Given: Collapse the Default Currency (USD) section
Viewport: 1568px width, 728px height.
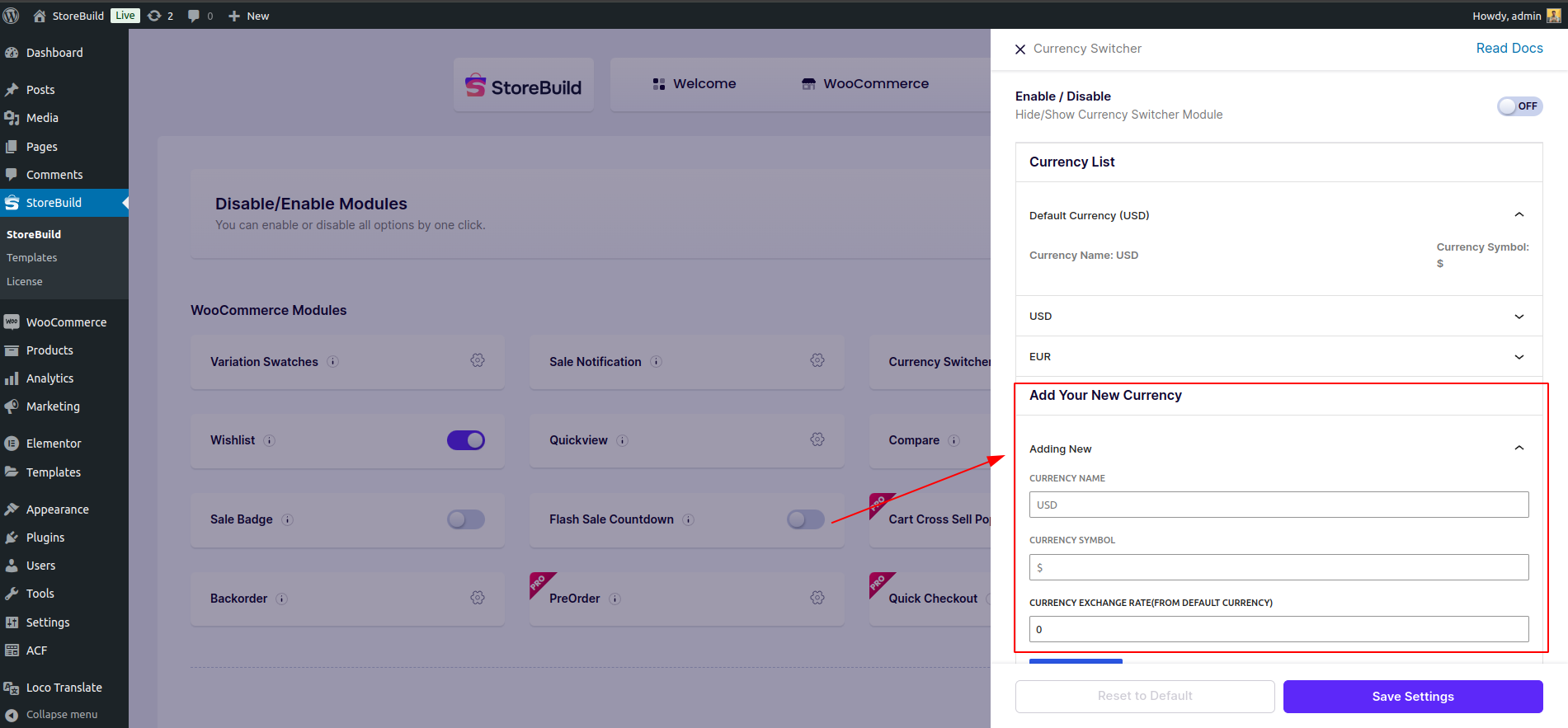Looking at the screenshot, I should pyautogui.click(x=1519, y=215).
